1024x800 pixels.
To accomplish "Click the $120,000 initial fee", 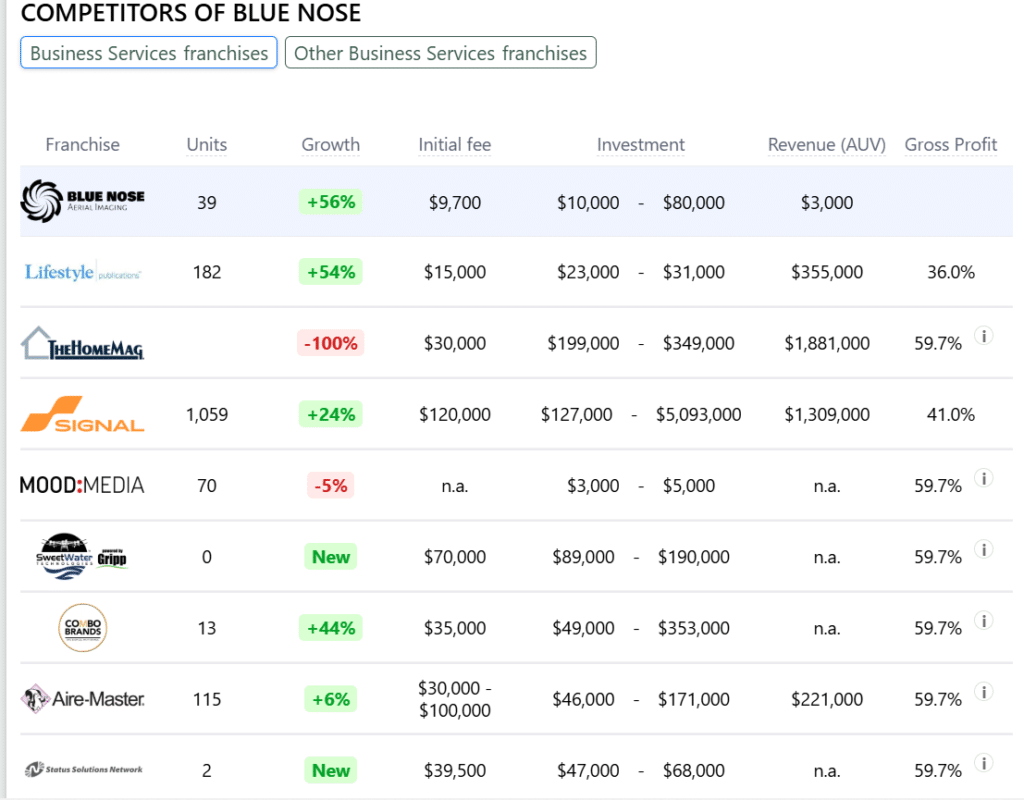I will (455, 415).
